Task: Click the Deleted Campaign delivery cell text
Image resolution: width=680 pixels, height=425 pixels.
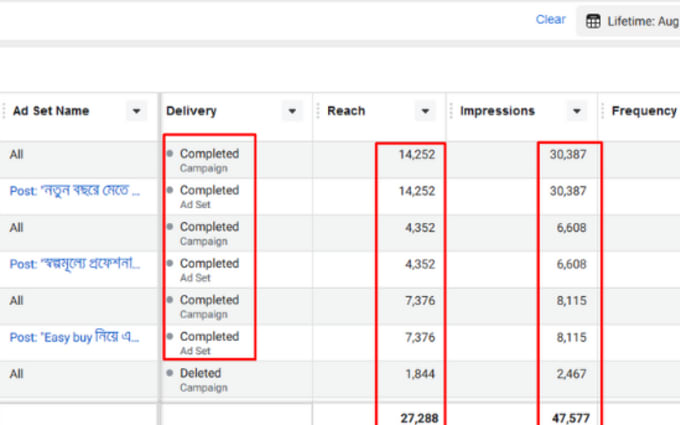Action: [x=203, y=380]
